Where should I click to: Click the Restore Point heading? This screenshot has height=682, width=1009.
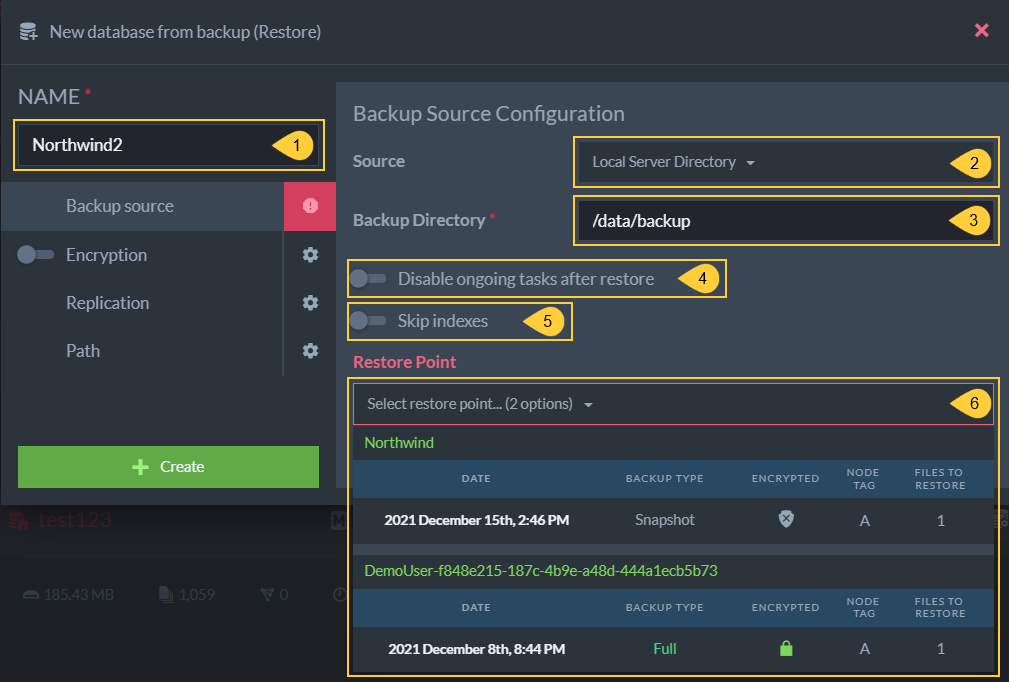(x=404, y=362)
